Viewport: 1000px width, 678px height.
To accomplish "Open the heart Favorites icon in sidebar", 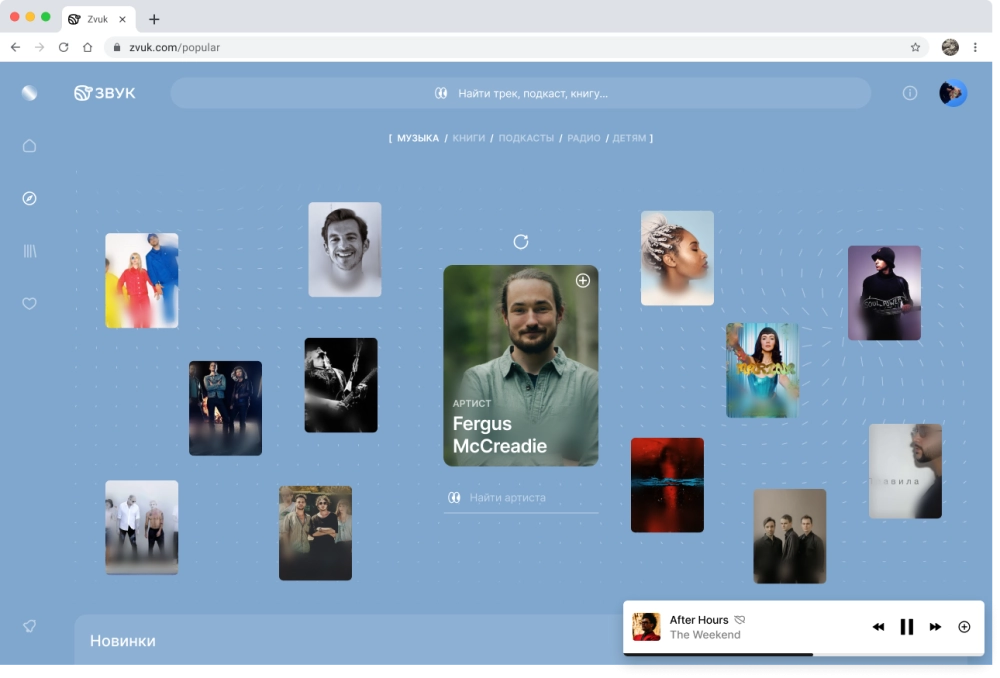I will (x=29, y=303).
